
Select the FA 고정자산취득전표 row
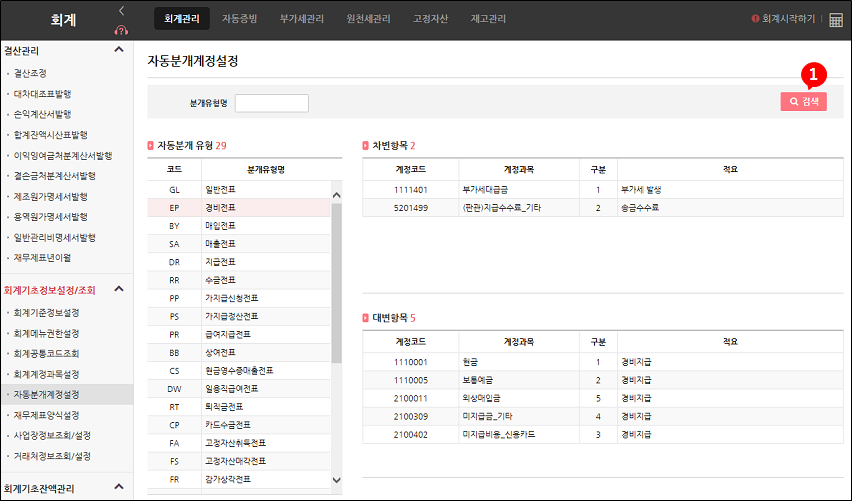pos(239,443)
